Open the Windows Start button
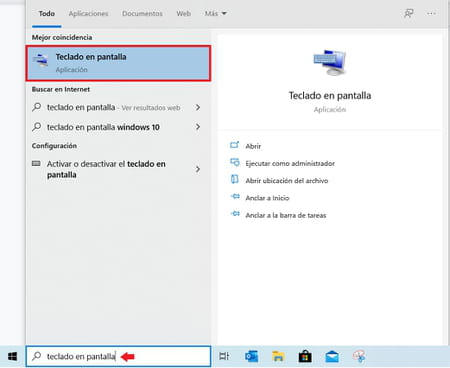The image size is (450, 368). click(12, 356)
